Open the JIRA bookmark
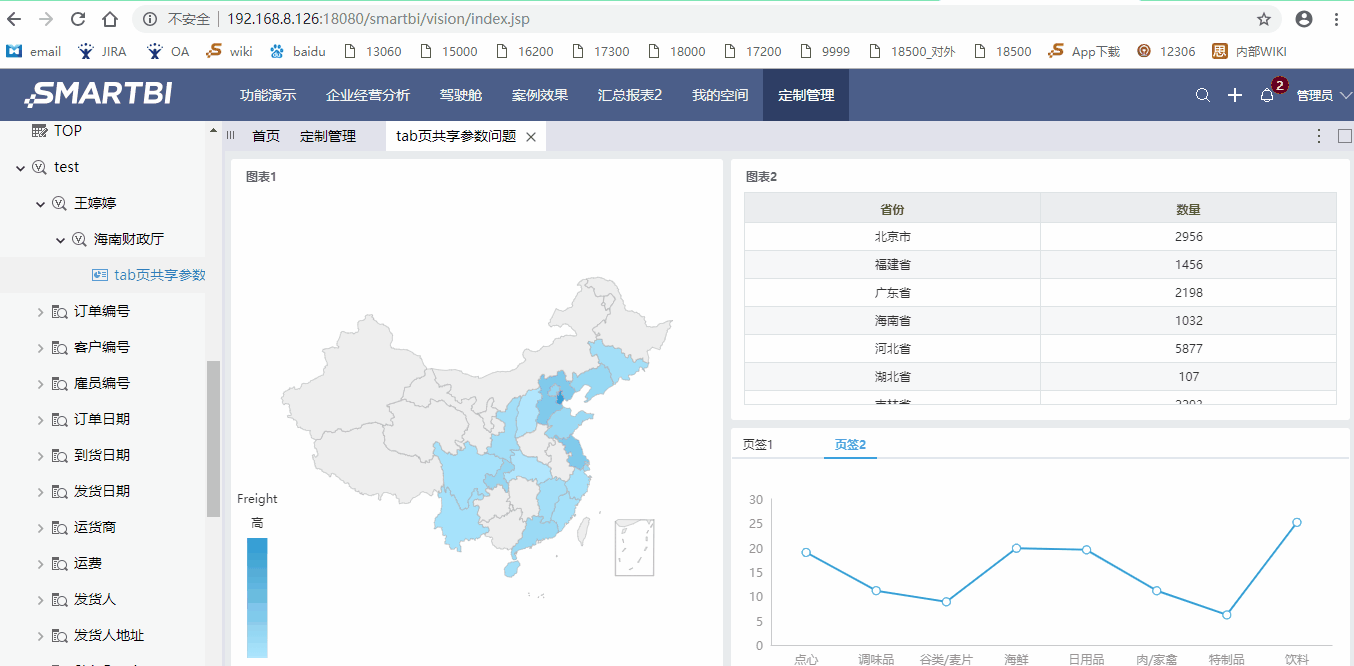This screenshot has height=666, width=1354. pyautogui.click(x=102, y=51)
